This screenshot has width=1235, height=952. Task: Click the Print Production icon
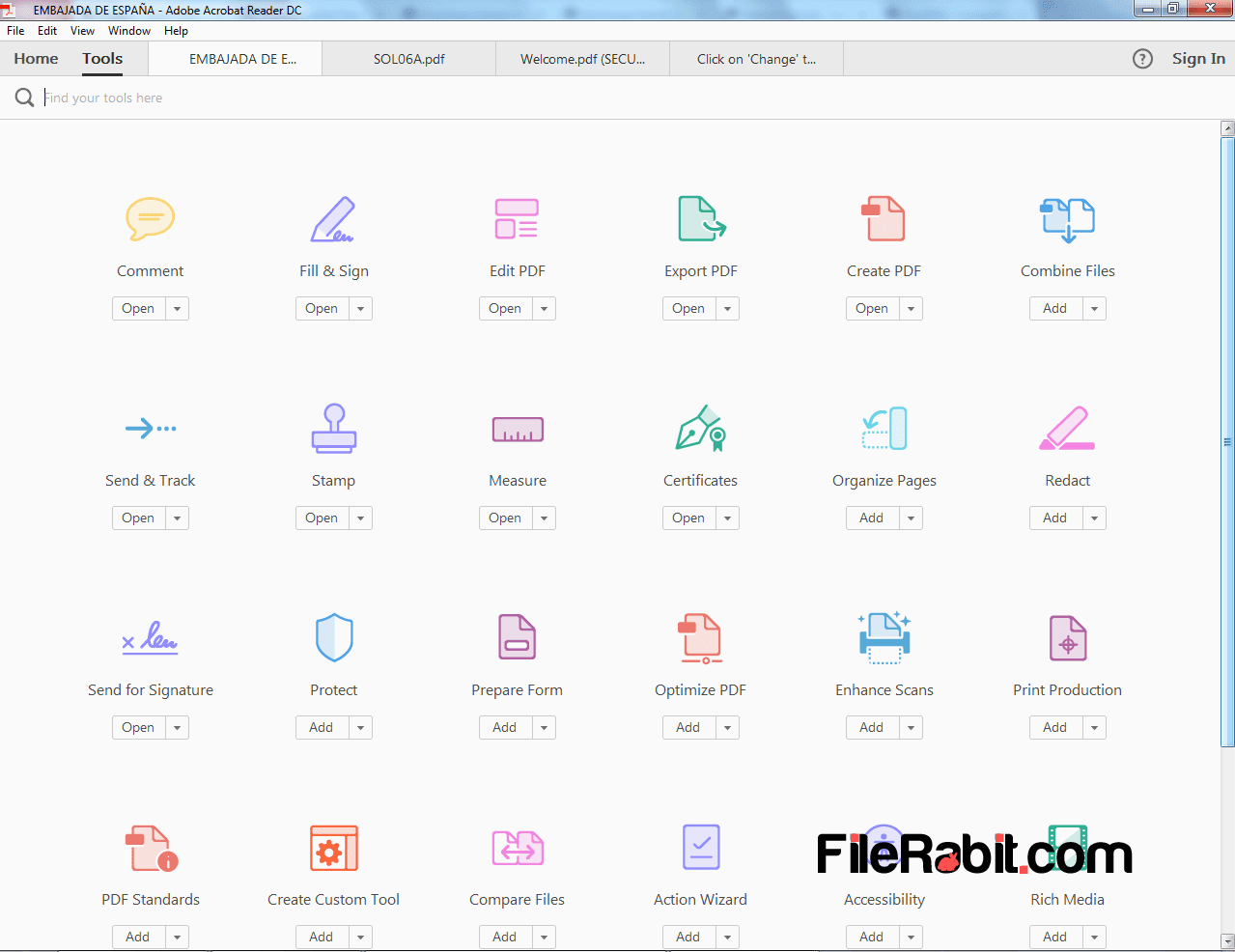click(1068, 638)
